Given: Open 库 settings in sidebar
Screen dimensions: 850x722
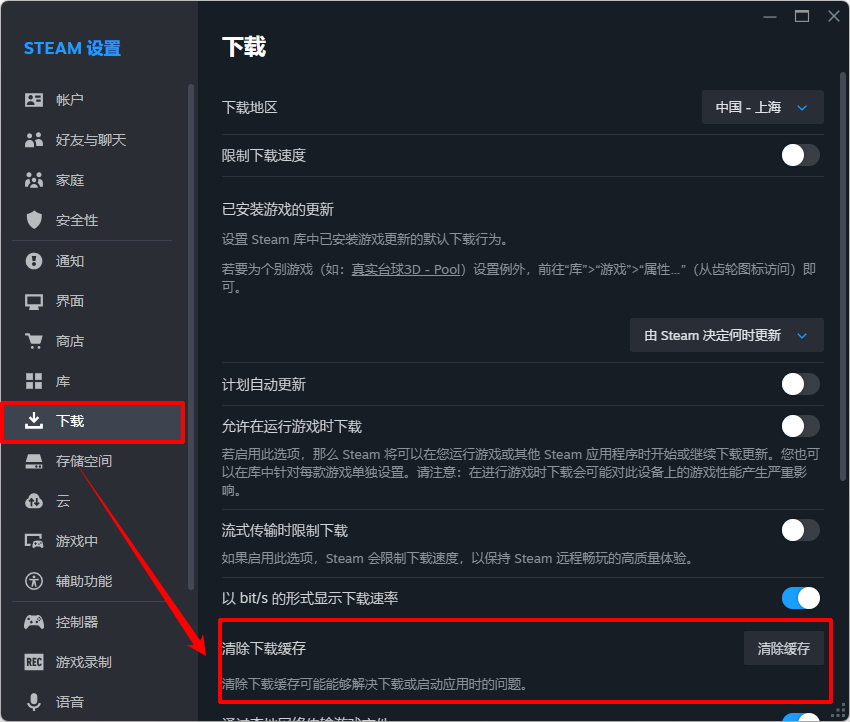Looking at the screenshot, I should click(62, 381).
